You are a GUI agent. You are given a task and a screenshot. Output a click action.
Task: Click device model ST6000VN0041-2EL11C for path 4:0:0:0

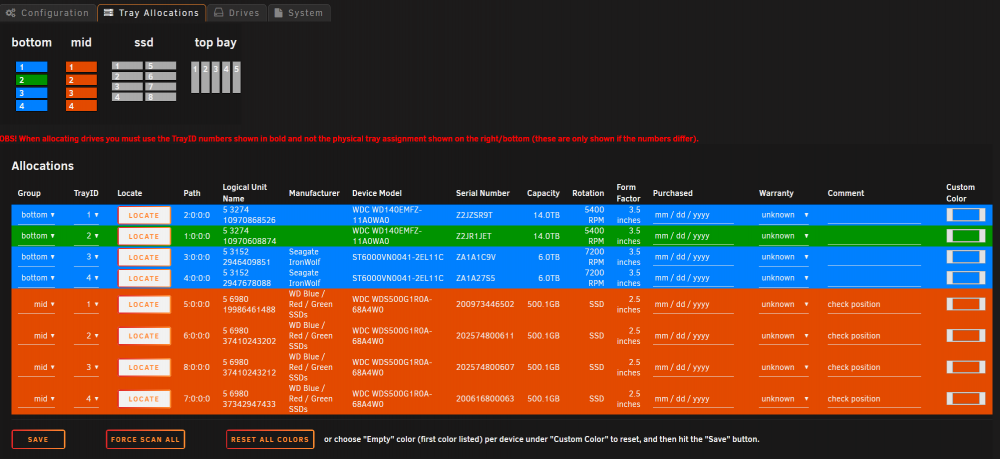click(397, 278)
